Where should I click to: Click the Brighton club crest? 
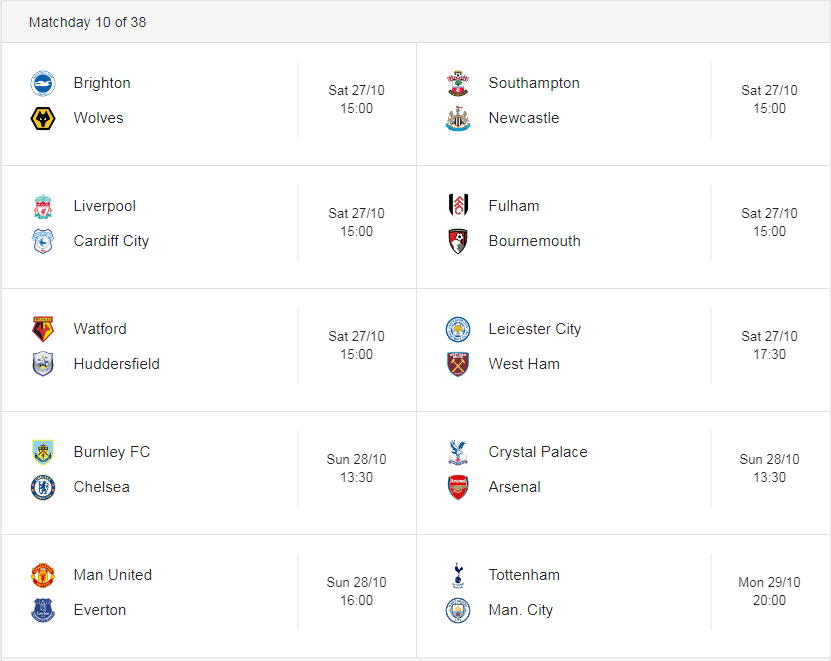click(x=43, y=83)
